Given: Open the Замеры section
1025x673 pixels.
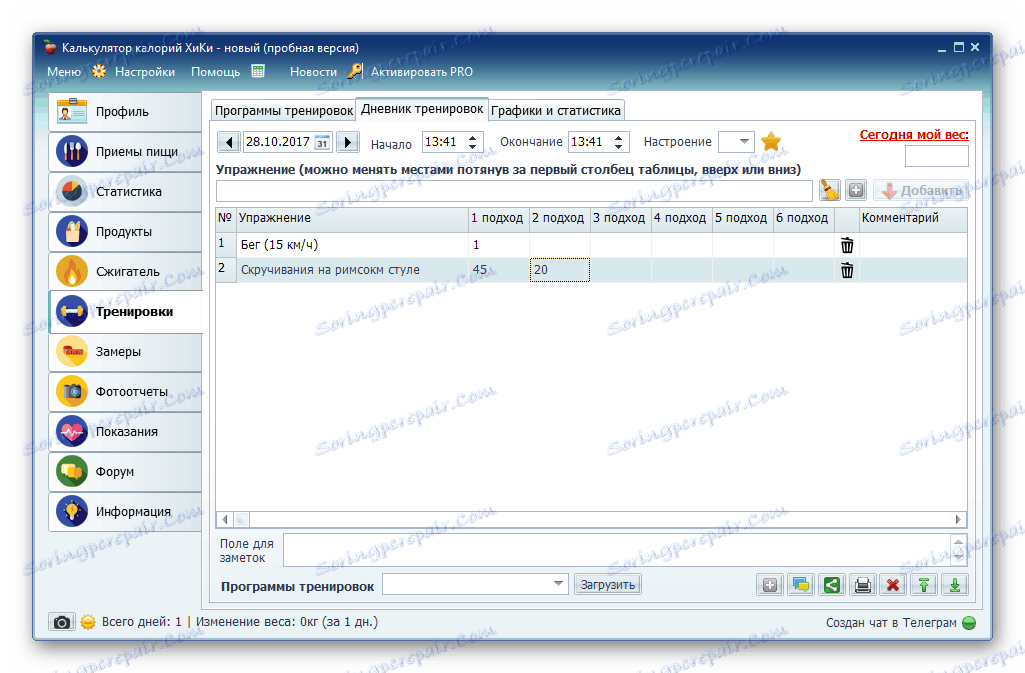Looking at the screenshot, I should 125,352.
